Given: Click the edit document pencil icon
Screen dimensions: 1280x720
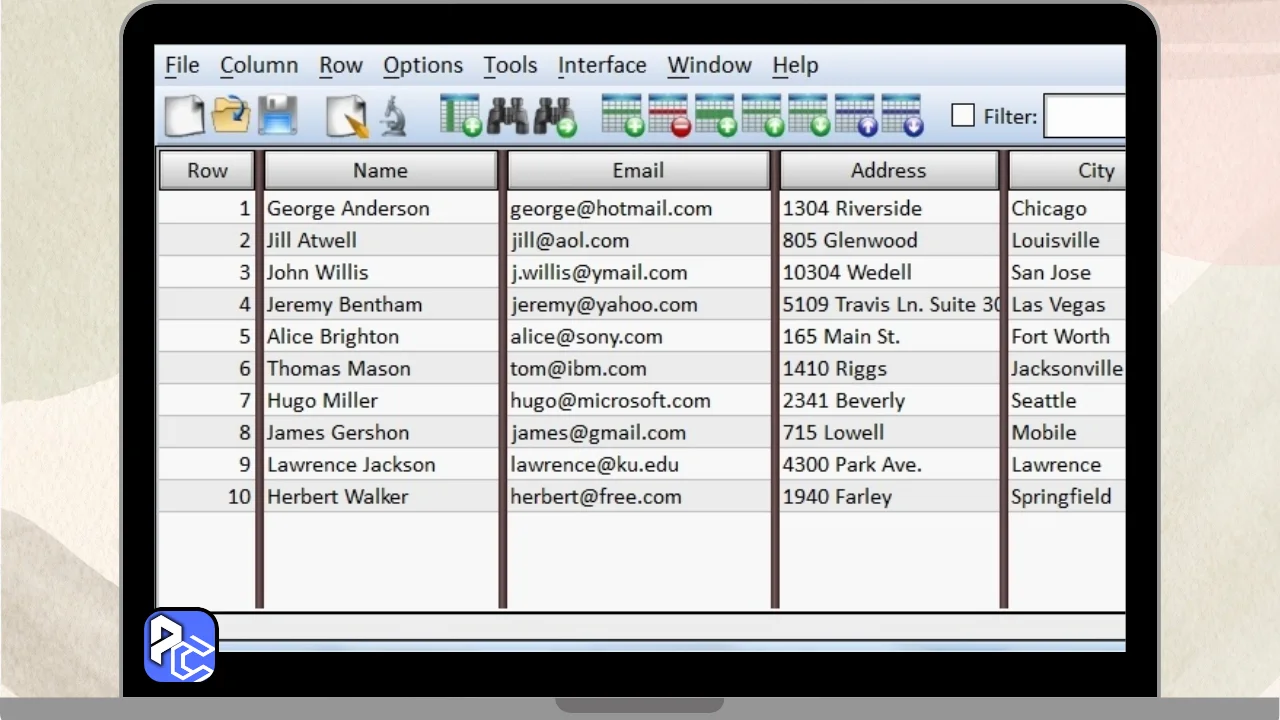Looking at the screenshot, I should 347,116.
